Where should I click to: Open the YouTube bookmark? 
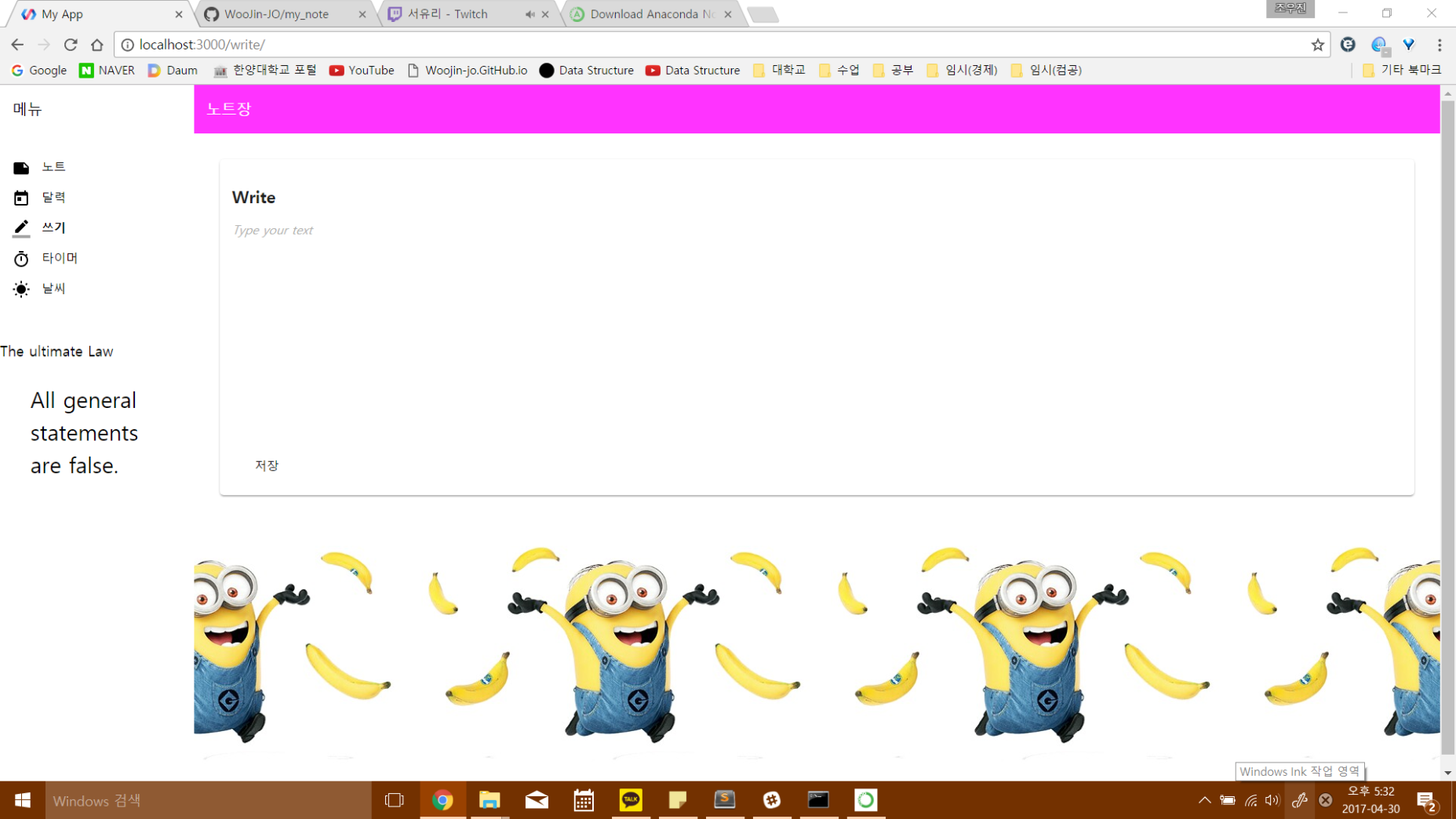pos(362,70)
